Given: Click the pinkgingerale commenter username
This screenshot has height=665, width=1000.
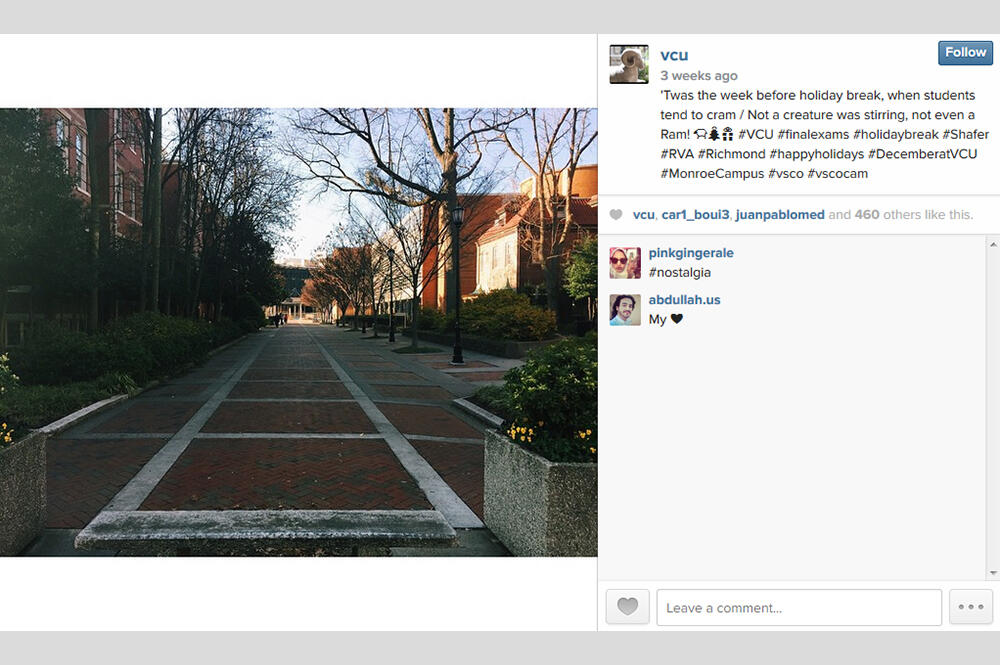Looking at the screenshot, I should (x=691, y=253).
